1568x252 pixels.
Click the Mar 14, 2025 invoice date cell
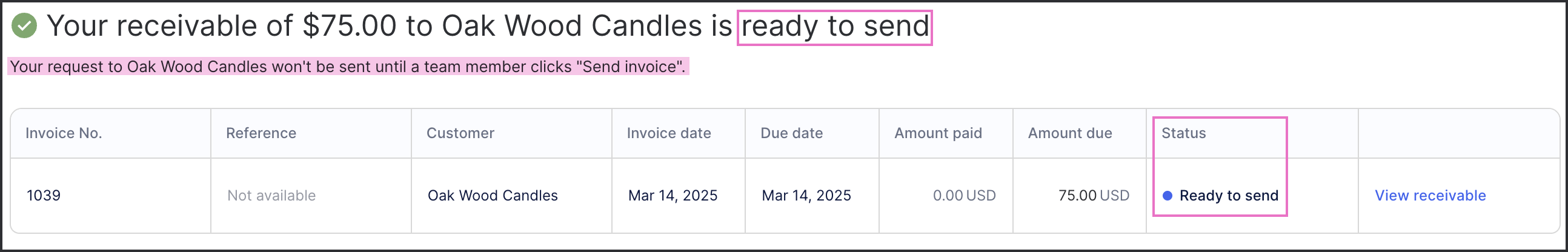click(673, 196)
